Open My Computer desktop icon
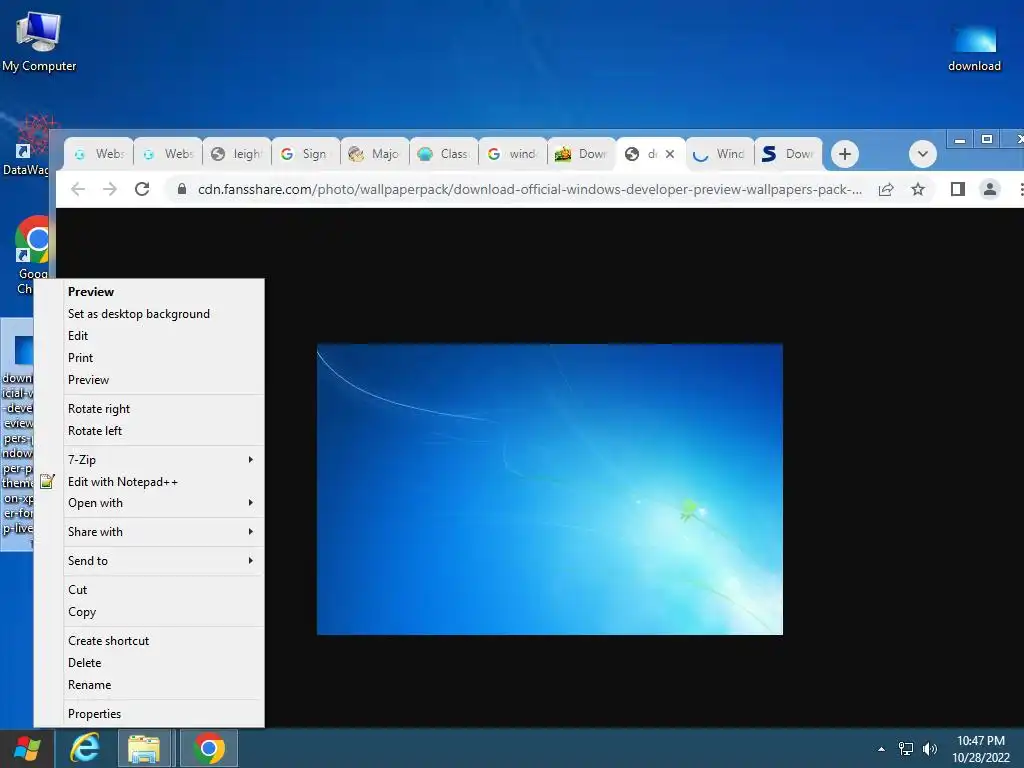The height and width of the screenshot is (768, 1024). coord(39,40)
